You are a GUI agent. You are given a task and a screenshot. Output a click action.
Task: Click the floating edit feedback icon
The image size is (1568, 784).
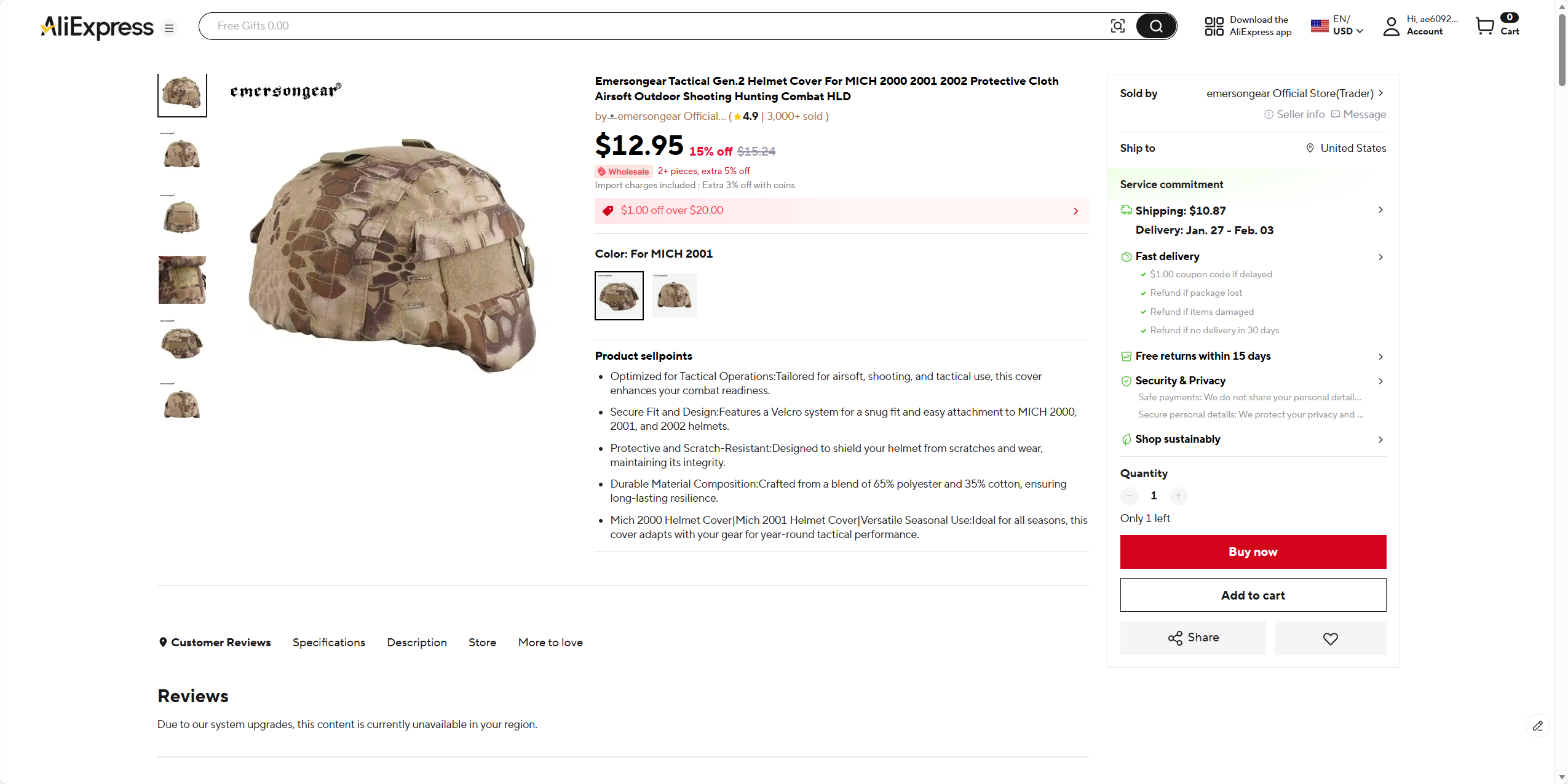pos(1537,726)
